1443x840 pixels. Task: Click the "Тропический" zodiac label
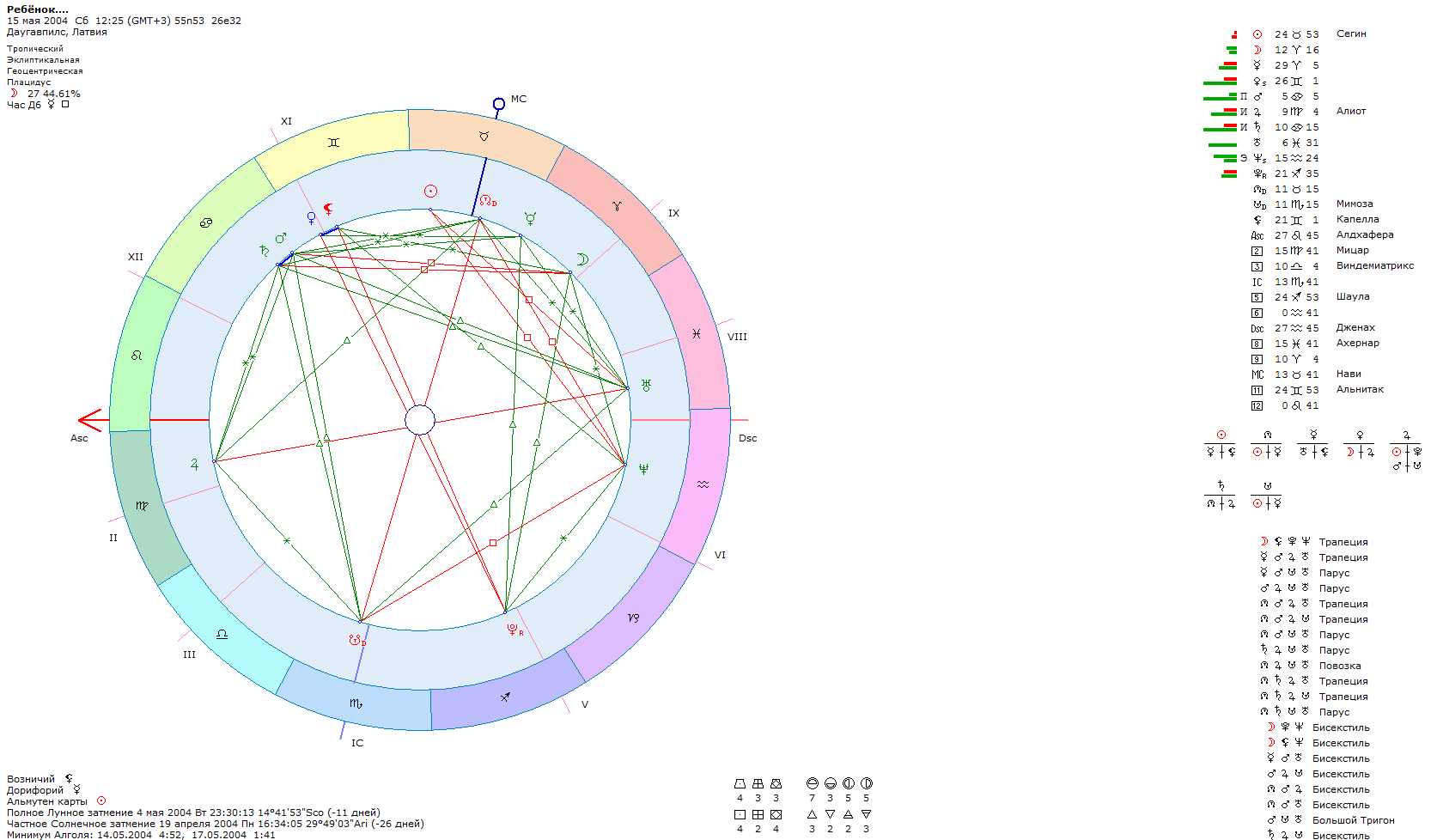tap(35, 49)
